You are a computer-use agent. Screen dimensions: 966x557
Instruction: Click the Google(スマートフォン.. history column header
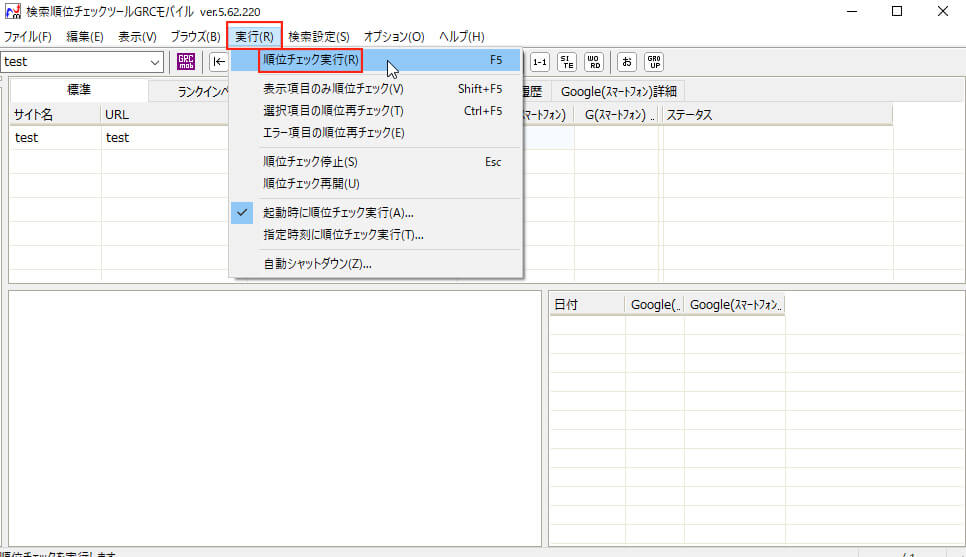pyautogui.click(x=735, y=304)
